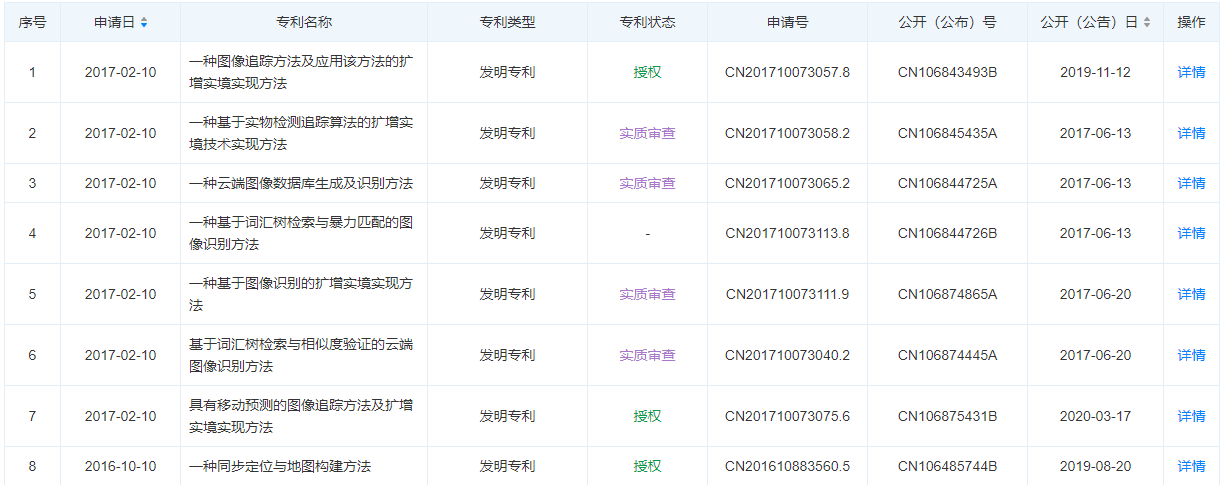Click 实质审查 status for CN201710073111.9

pos(647,294)
